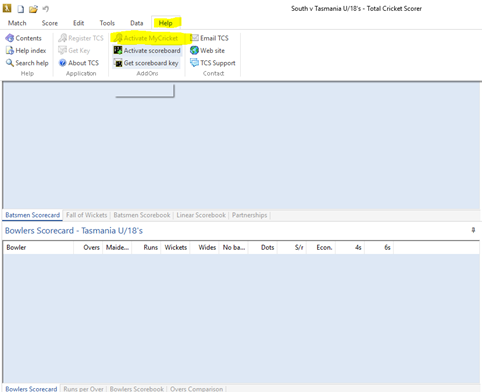Click the Wides column header
Screen dimensions: 482x392
204,247
